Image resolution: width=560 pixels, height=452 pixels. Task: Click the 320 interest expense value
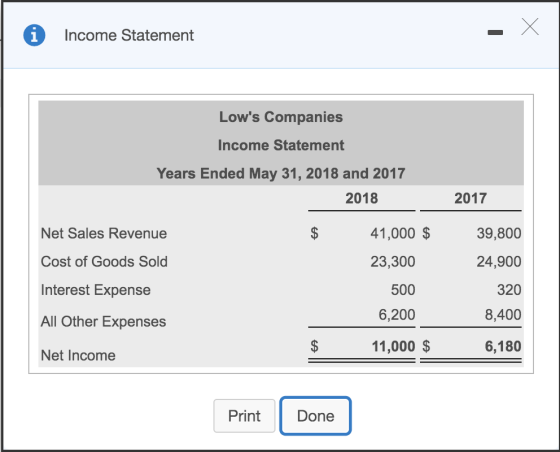tap(509, 290)
